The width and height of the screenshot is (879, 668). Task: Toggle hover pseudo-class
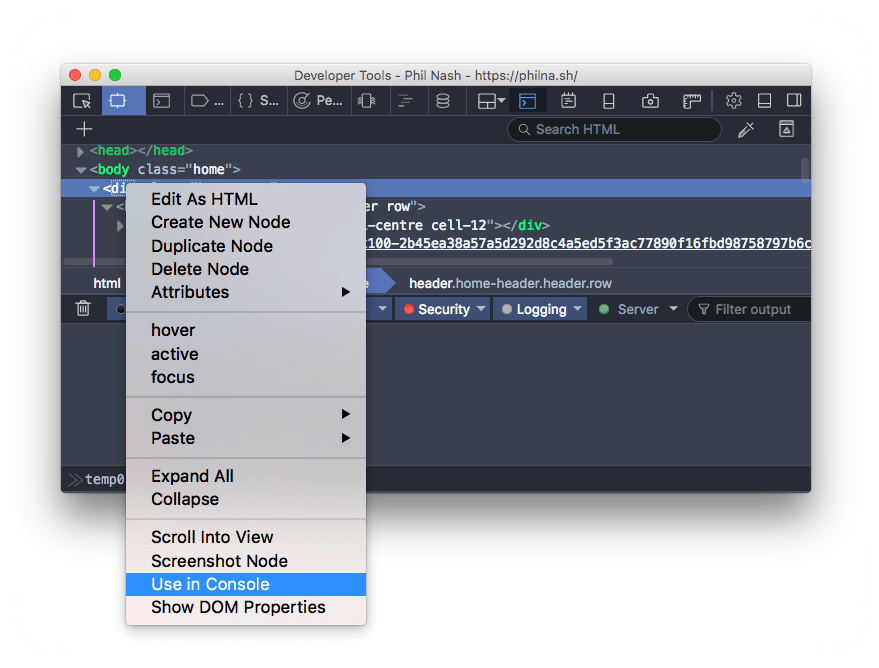coord(246,330)
